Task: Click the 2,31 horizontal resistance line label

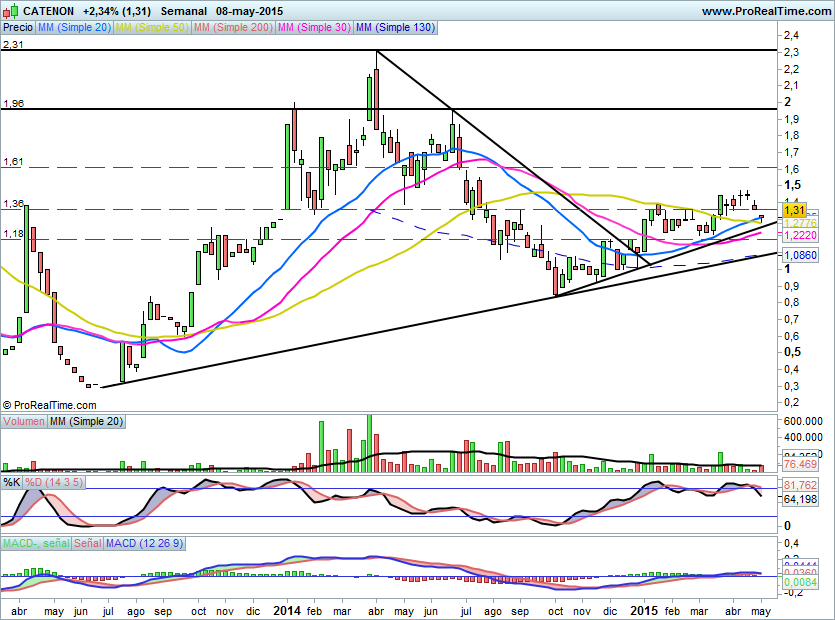Action: [13, 45]
